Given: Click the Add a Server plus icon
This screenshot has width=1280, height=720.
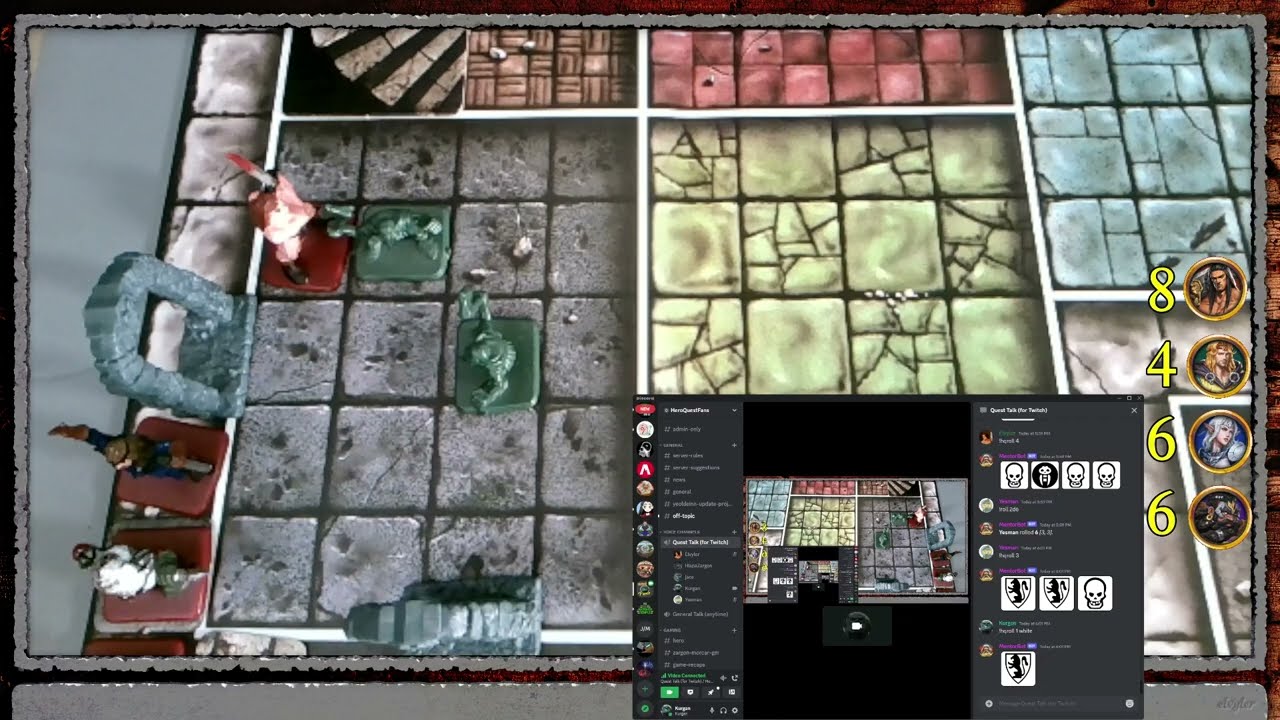Looking at the screenshot, I should coord(645,689).
